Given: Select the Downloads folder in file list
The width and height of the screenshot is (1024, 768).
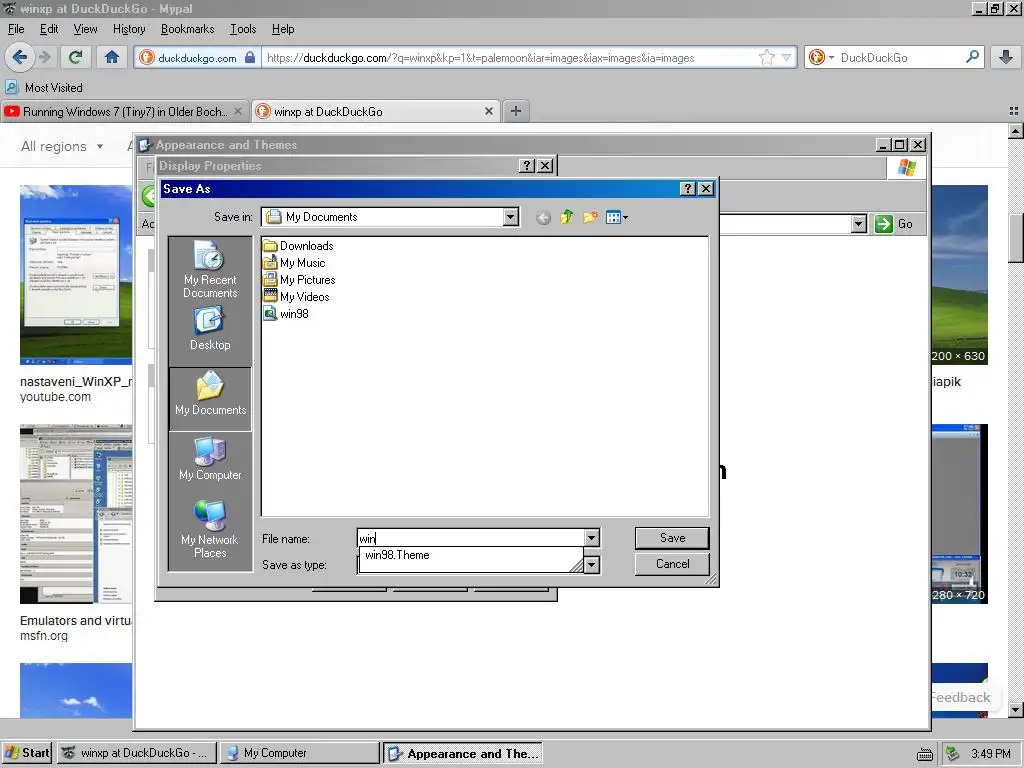Looking at the screenshot, I should (x=298, y=246).
